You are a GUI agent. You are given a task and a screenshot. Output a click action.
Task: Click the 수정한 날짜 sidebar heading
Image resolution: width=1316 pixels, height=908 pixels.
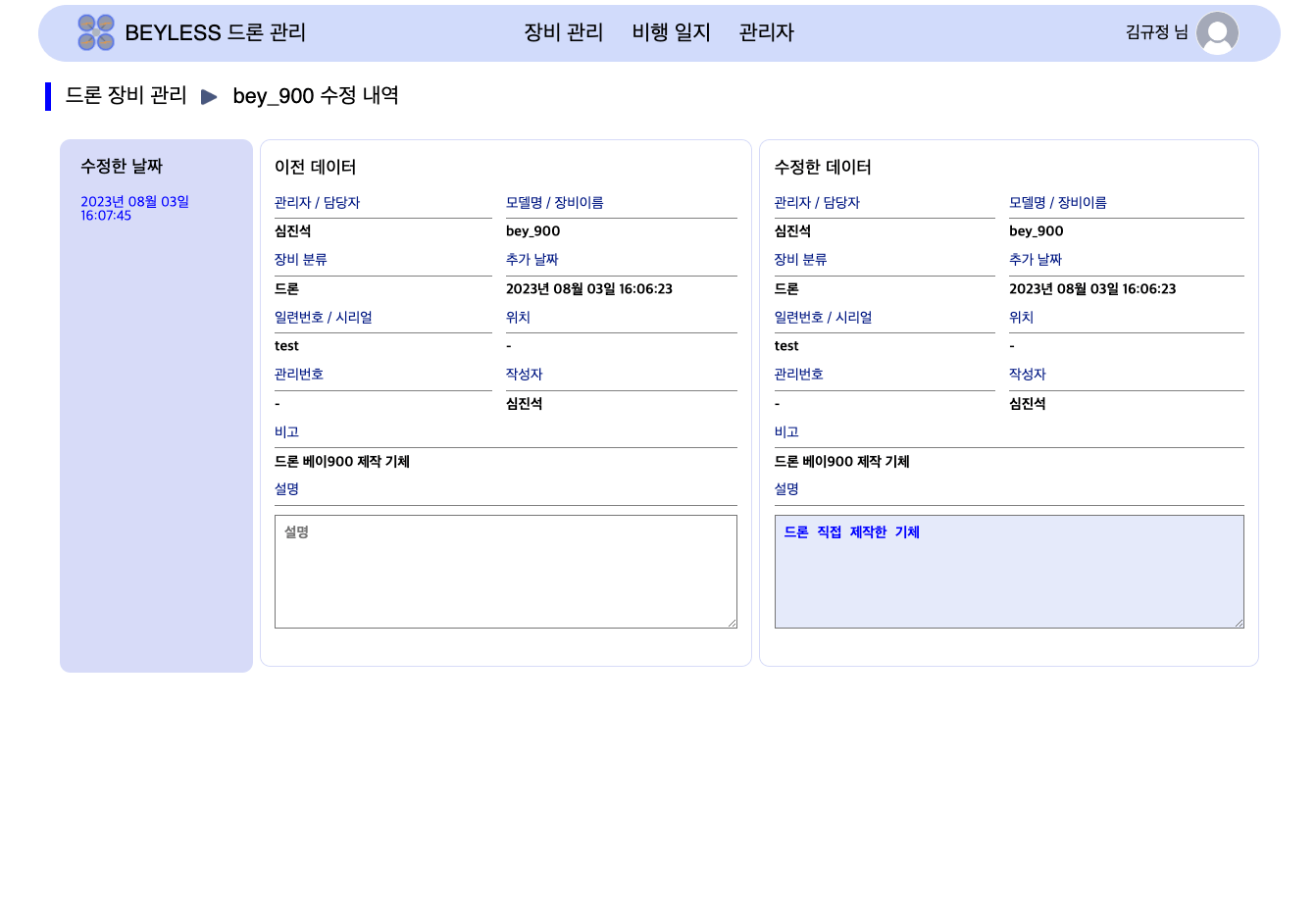coord(122,167)
